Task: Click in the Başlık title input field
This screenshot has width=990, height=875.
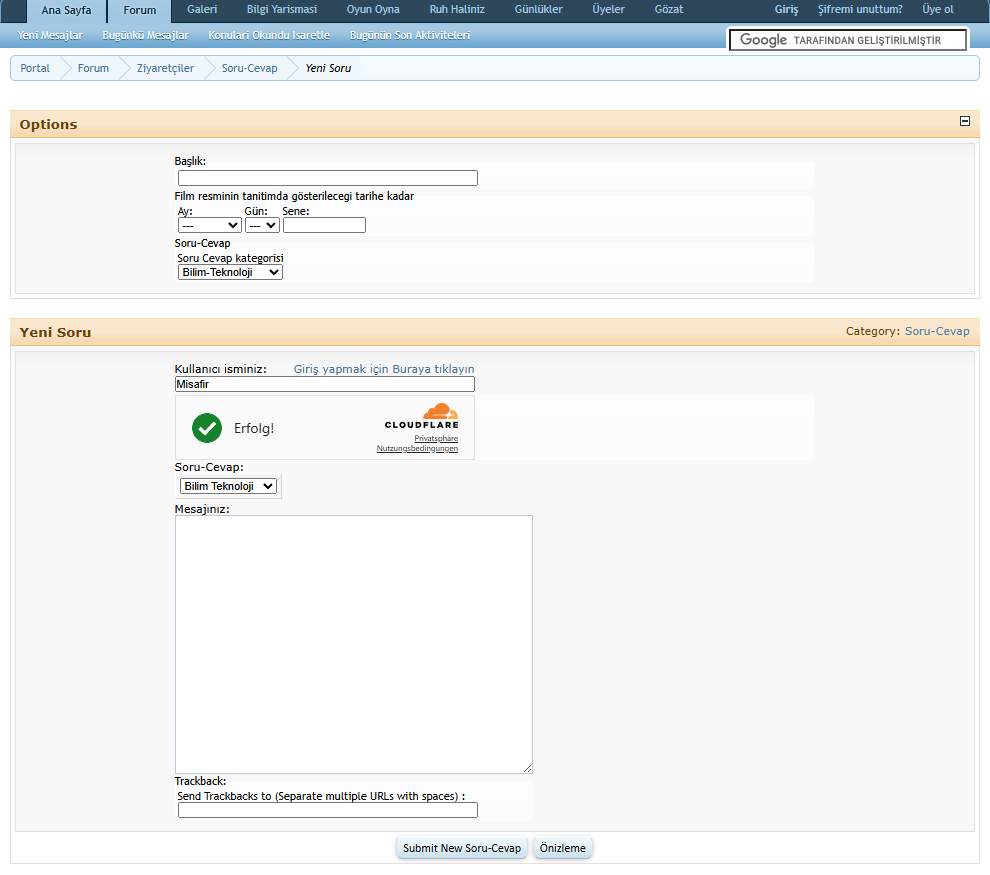Action: coord(327,178)
